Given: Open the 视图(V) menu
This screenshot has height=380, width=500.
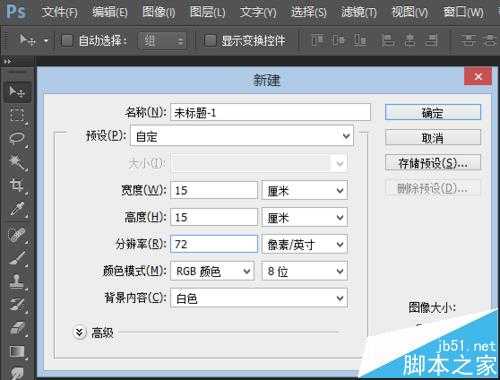Looking at the screenshot, I should tap(409, 12).
